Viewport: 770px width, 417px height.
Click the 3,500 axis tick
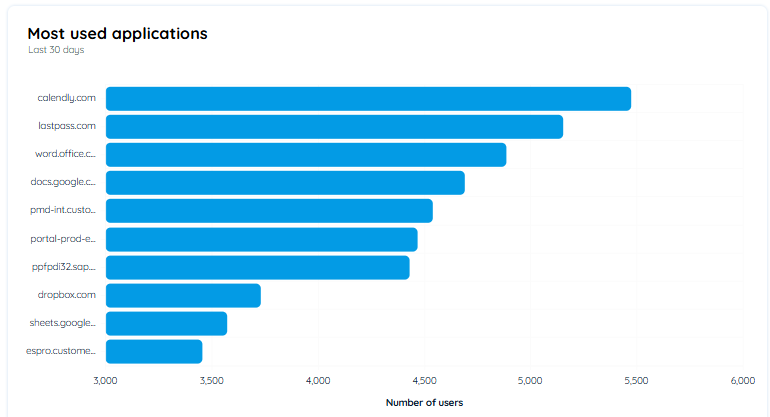212,381
